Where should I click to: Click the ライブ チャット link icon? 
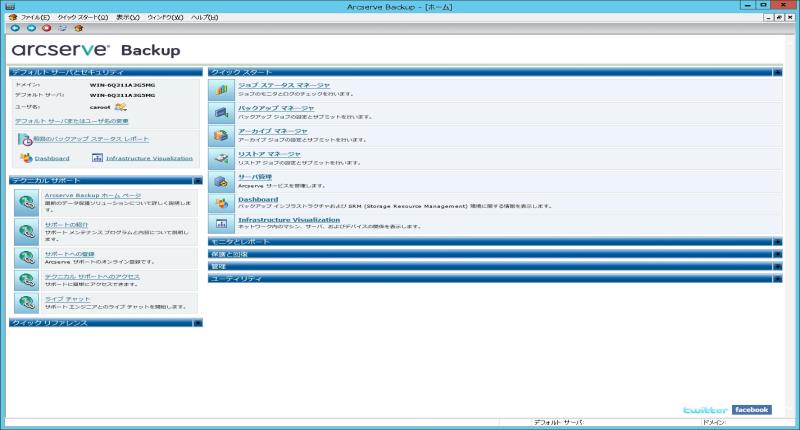coord(27,302)
